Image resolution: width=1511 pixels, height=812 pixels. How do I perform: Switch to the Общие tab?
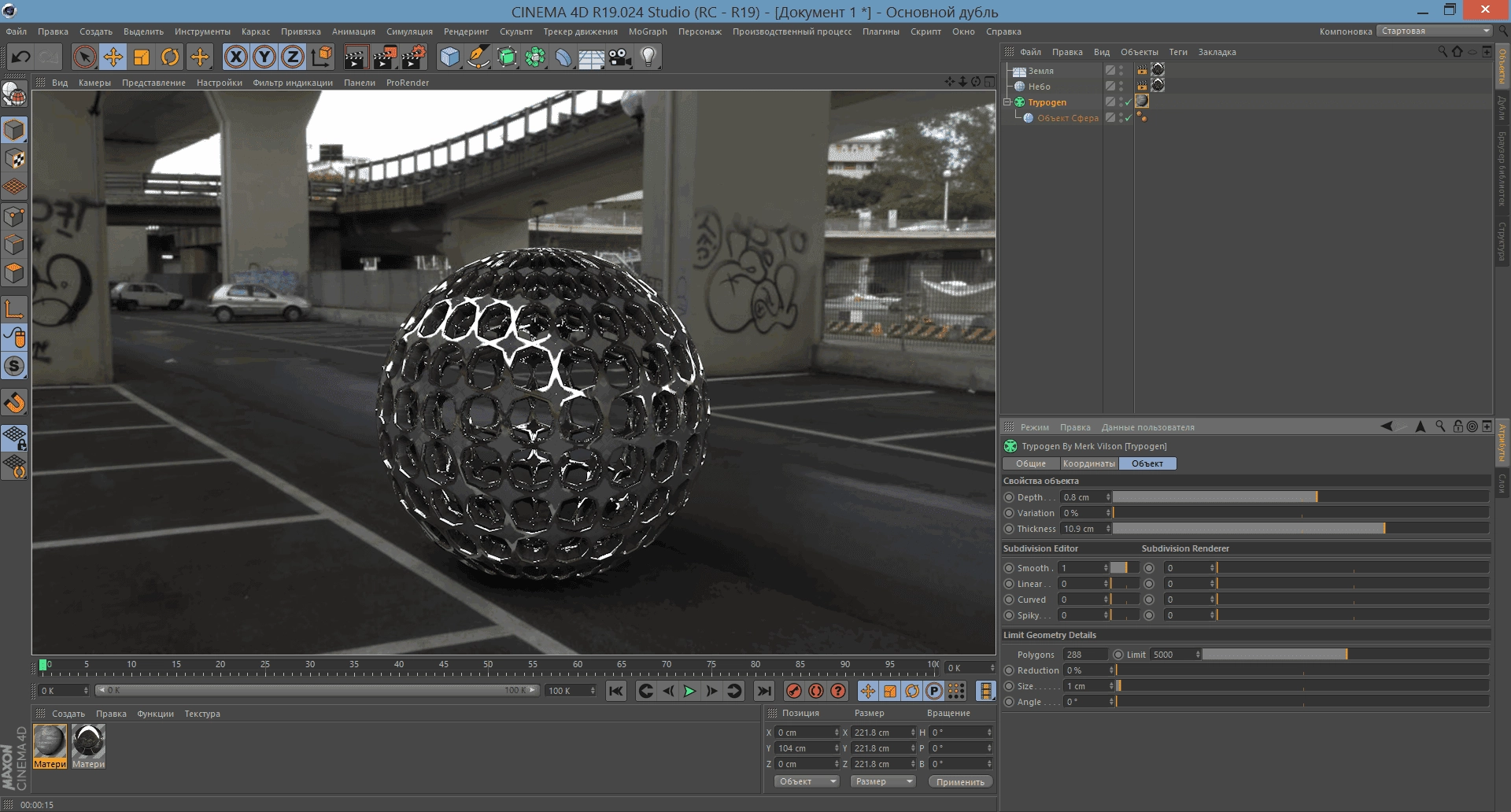(1030, 463)
